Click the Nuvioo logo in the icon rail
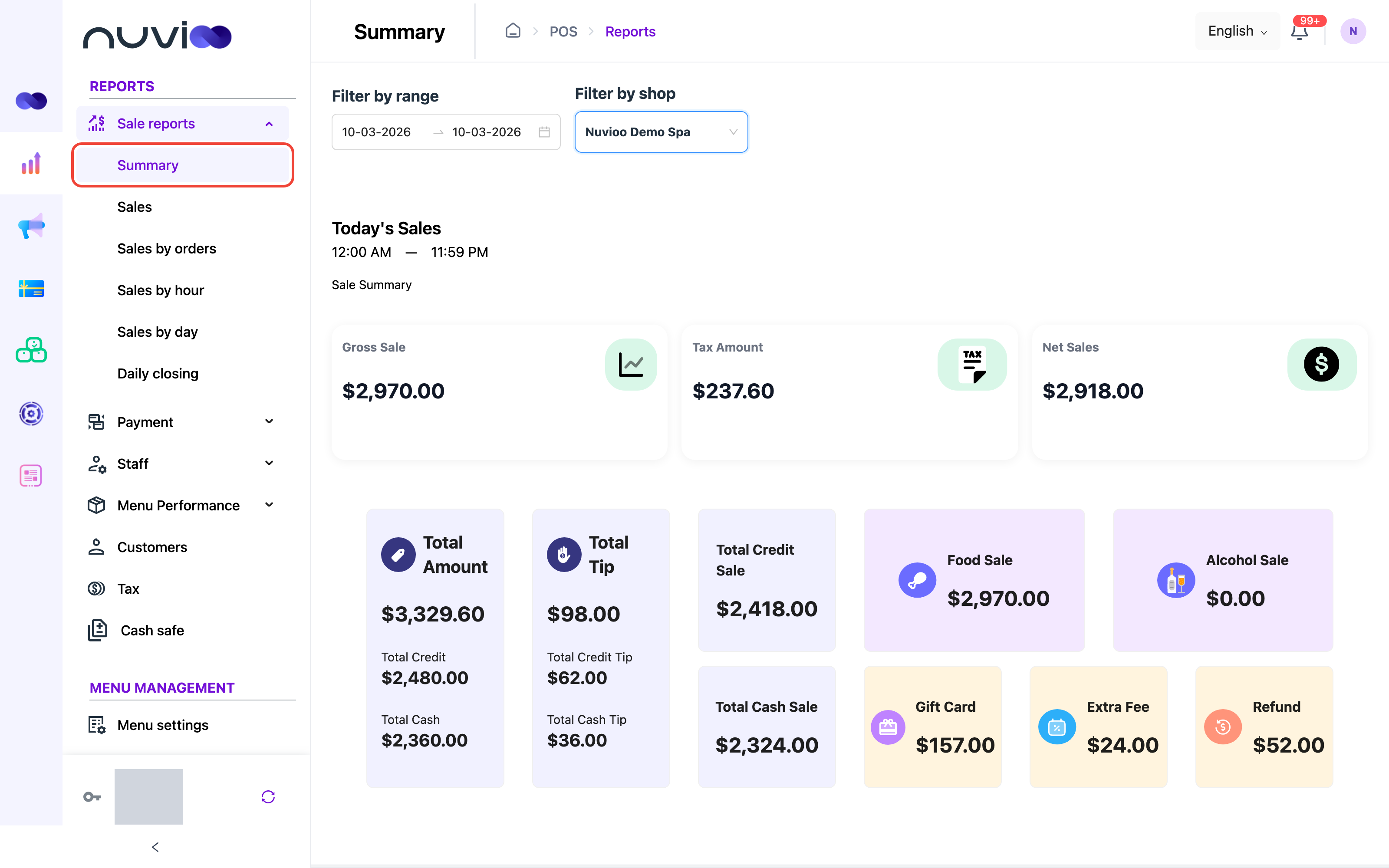This screenshot has width=1389, height=868. tap(31, 100)
